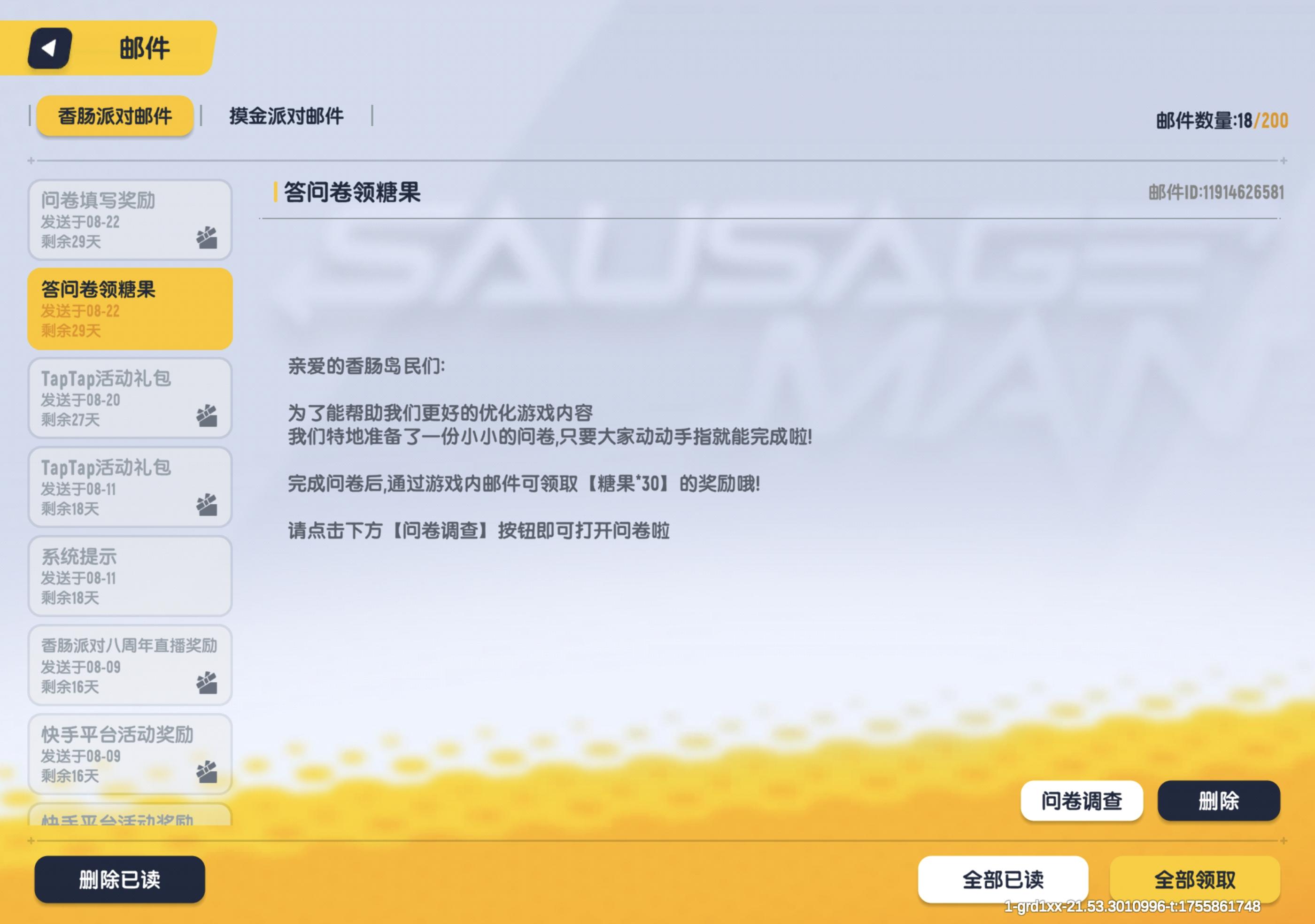Click gift icon on 快手平台活动奖励 mail
Screen dimensions: 1315x924
click(207, 772)
